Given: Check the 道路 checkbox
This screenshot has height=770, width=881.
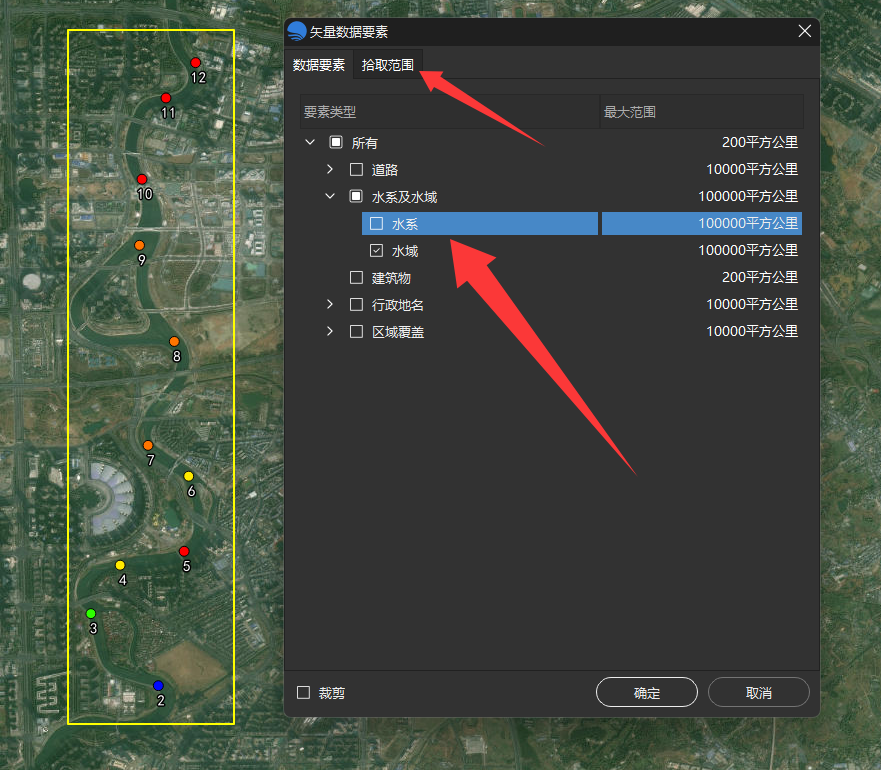Looking at the screenshot, I should (356, 169).
